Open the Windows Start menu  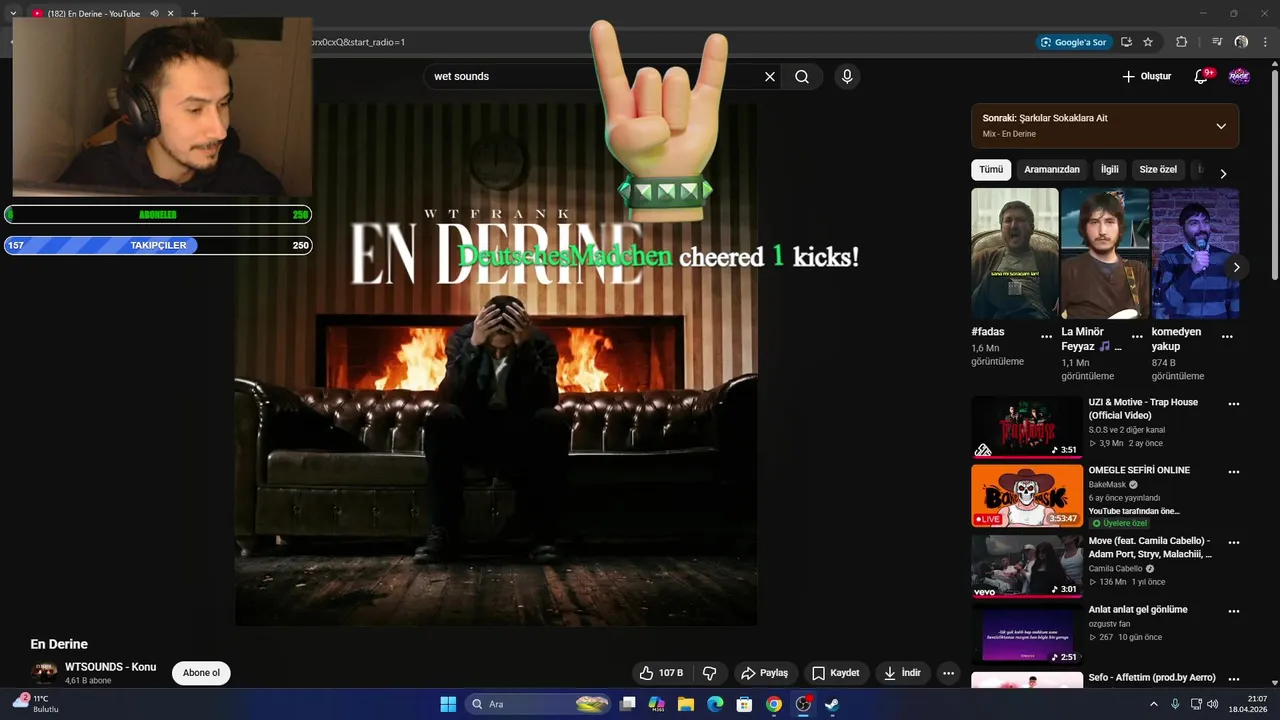[448, 704]
